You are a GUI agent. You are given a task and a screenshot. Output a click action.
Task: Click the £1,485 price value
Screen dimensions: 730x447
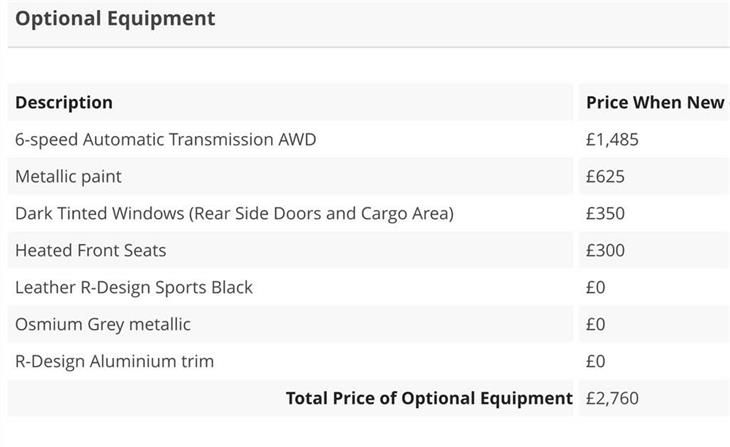[612, 139]
